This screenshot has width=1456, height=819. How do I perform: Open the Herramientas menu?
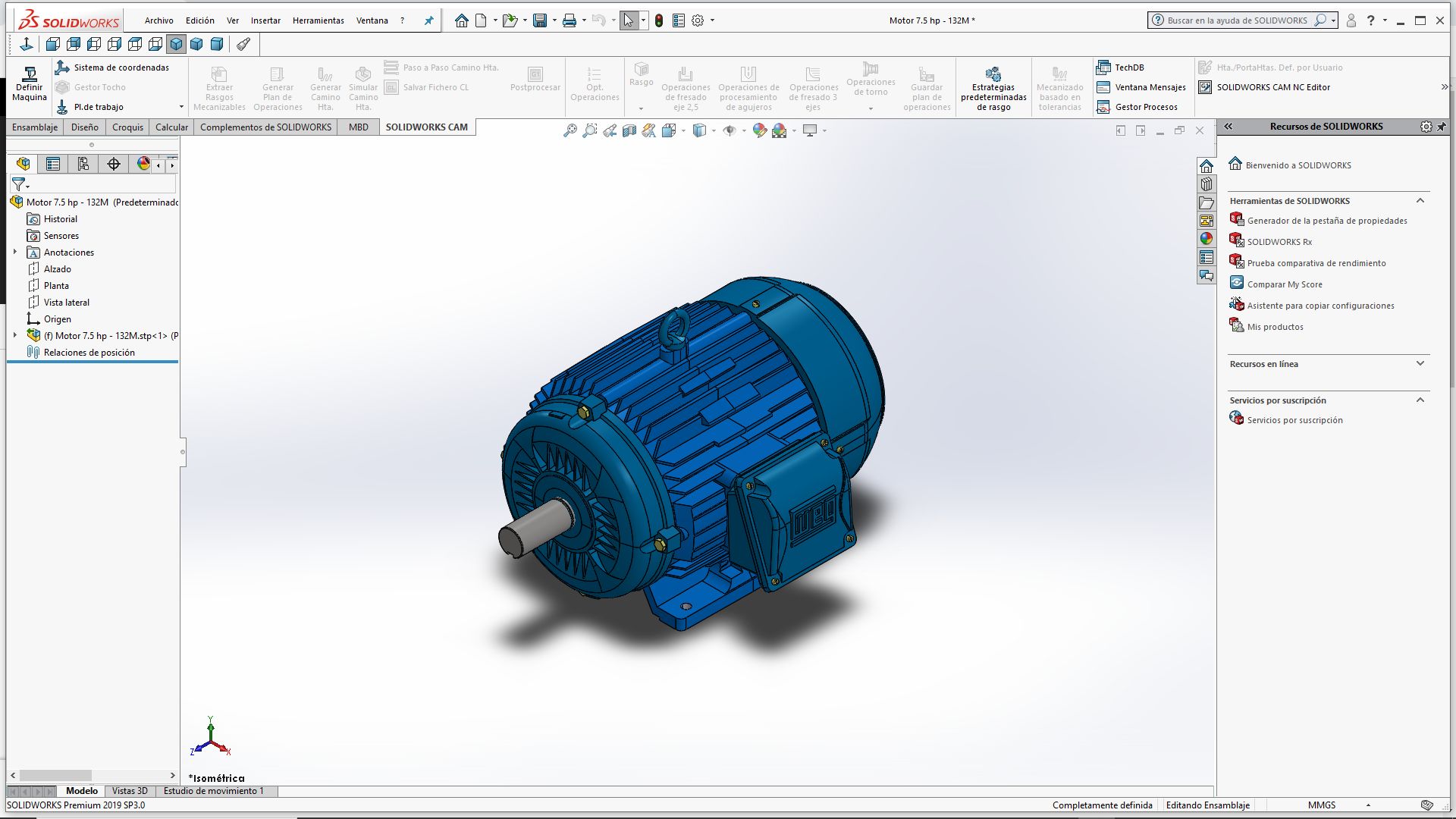point(318,20)
